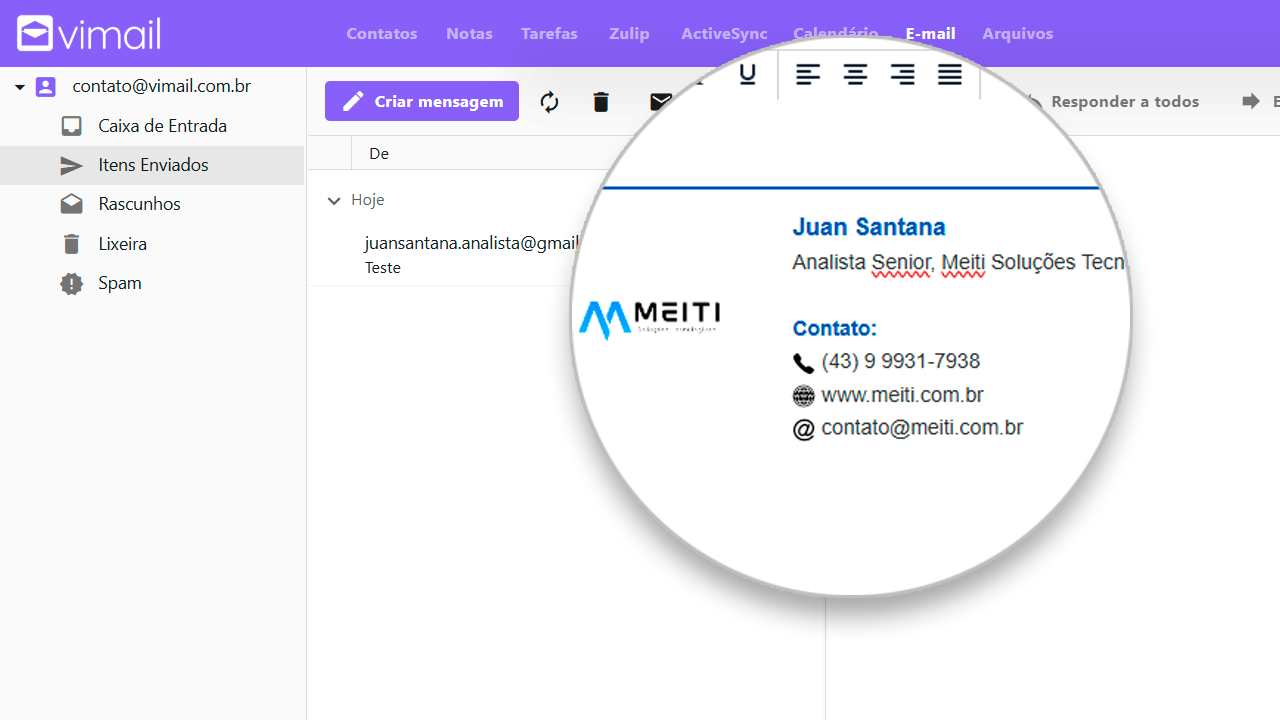The height and width of the screenshot is (720, 1280).
Task: Click the Juan Santana signature name
Action: tap(869, 227)
